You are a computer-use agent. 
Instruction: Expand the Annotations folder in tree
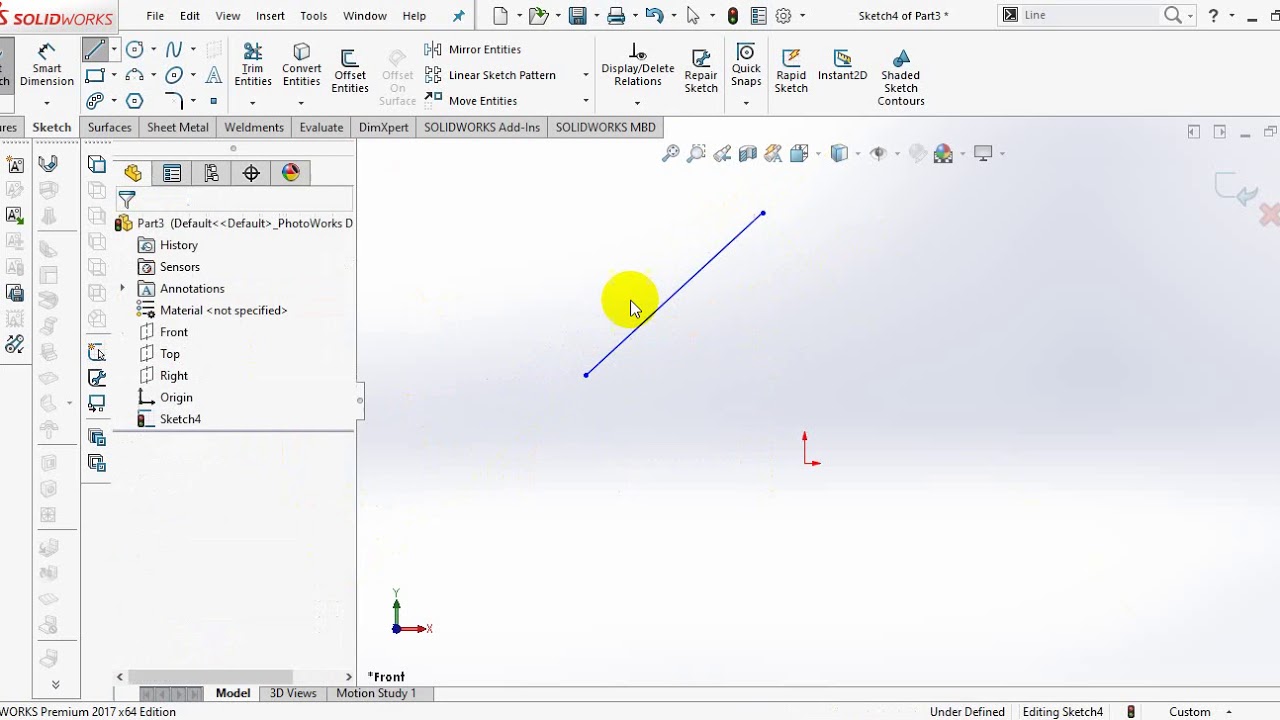click(123, 288)
